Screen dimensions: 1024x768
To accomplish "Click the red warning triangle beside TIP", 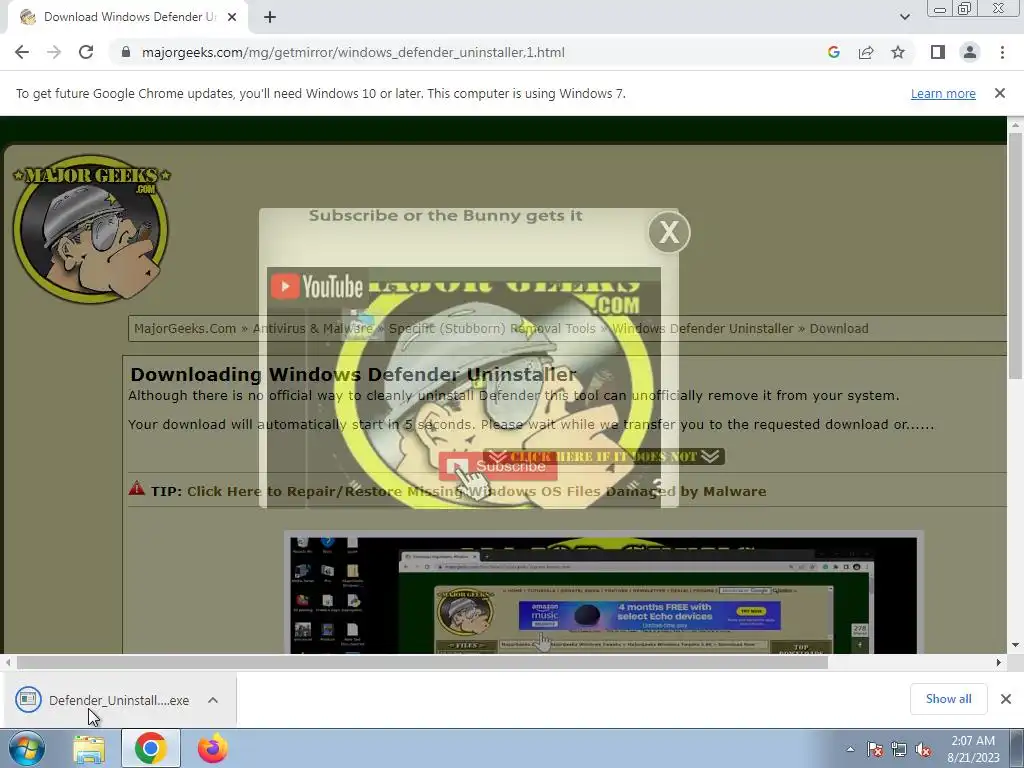I will coord(136,488).
